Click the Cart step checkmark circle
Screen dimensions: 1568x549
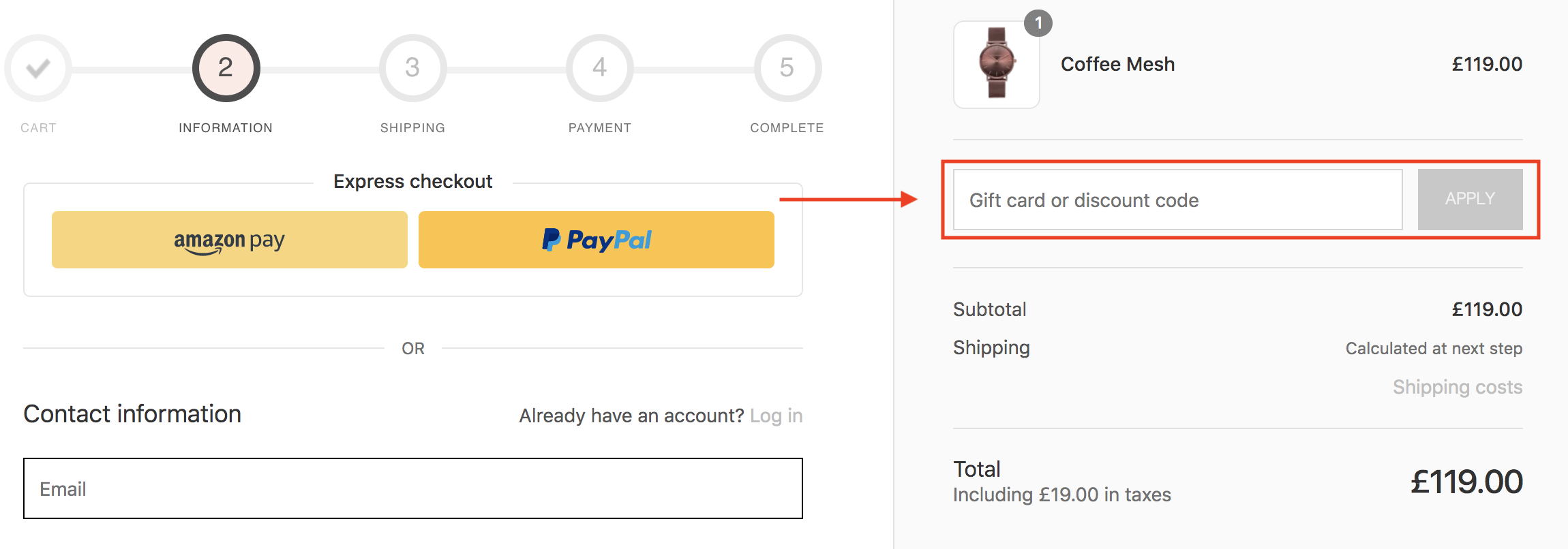38,68
